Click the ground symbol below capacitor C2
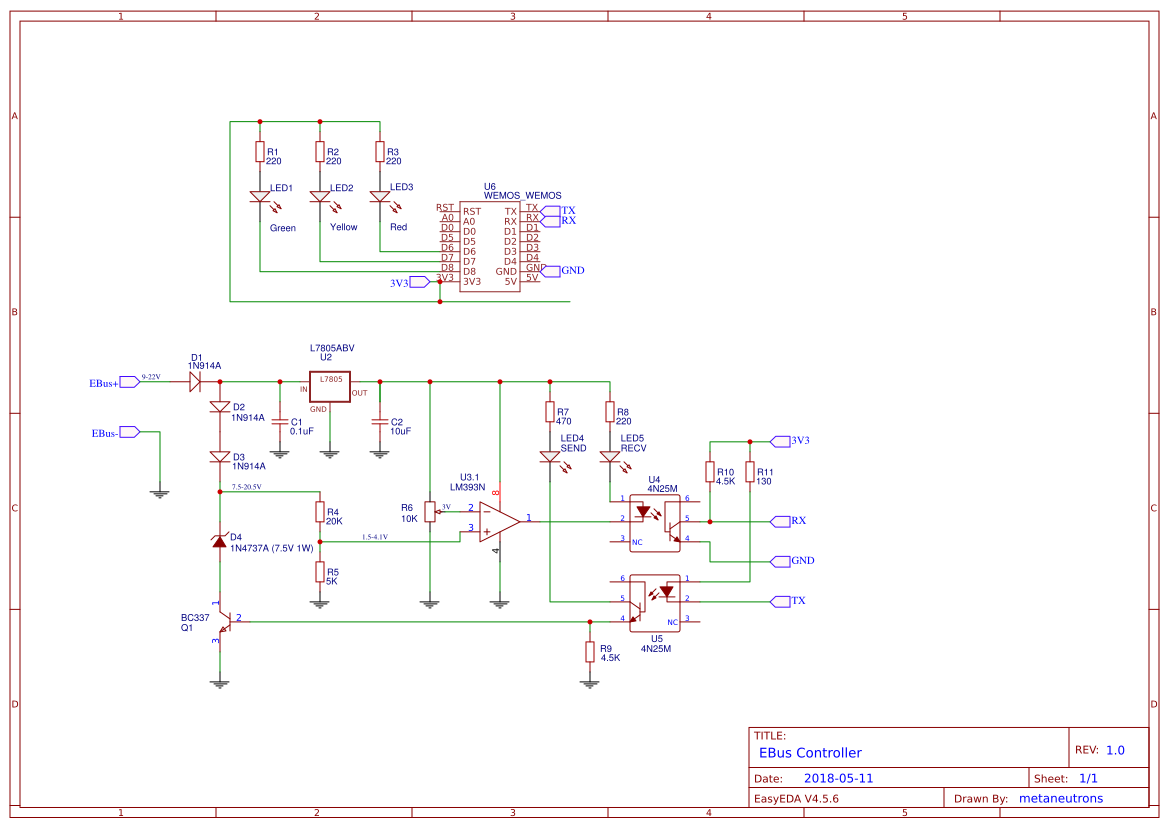The height and width of the screenshot is (828, 1169). [x=379, y=454]
